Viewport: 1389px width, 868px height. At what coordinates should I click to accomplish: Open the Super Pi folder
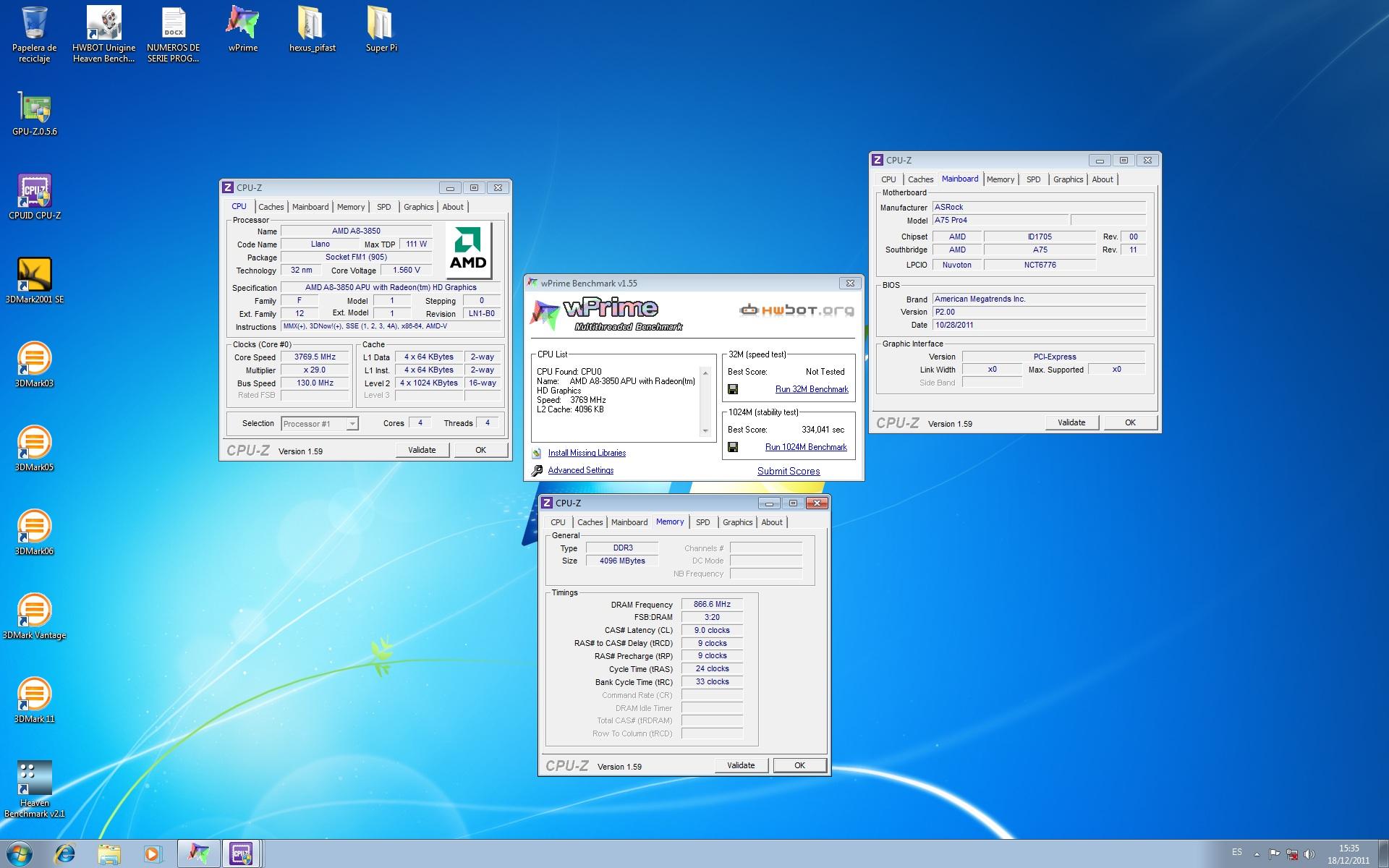[381, 29]
